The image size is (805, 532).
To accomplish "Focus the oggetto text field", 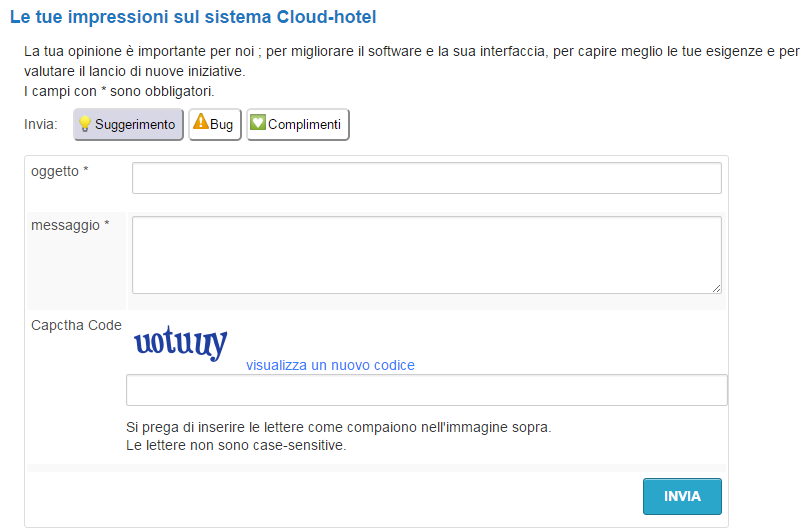I will point(427,178).
